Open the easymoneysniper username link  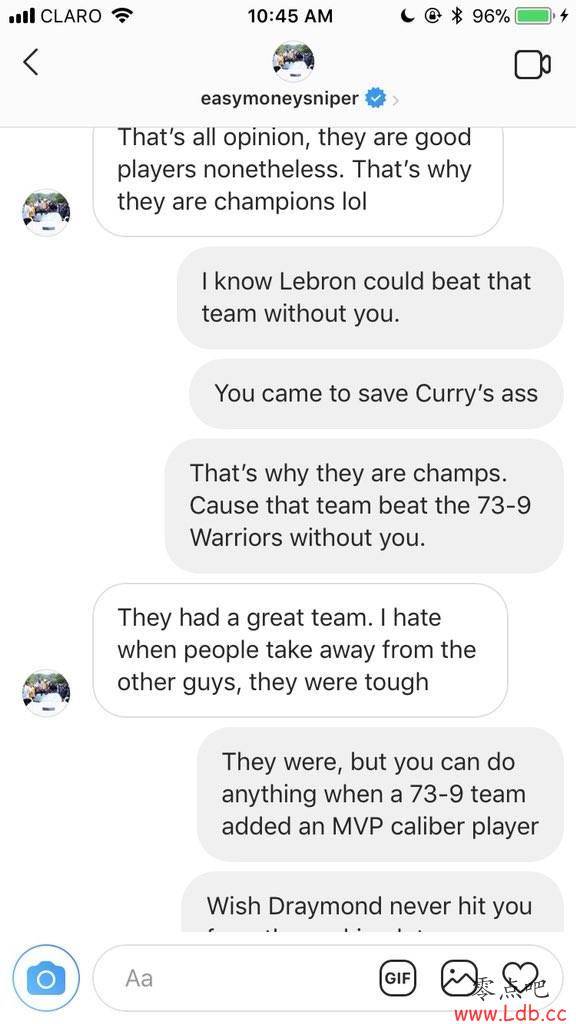click(x=280, y=99)
